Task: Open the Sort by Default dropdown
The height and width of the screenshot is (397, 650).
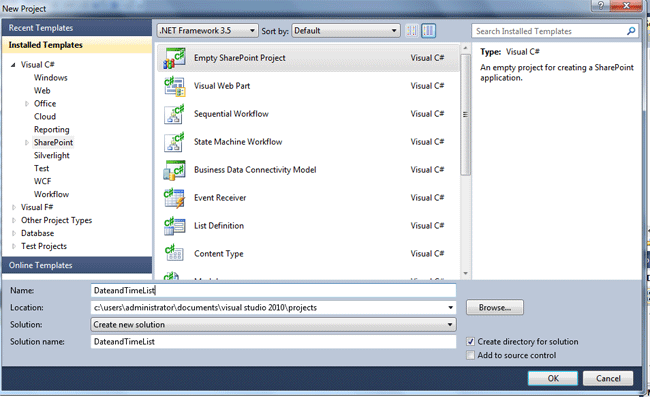Action: 346,31
